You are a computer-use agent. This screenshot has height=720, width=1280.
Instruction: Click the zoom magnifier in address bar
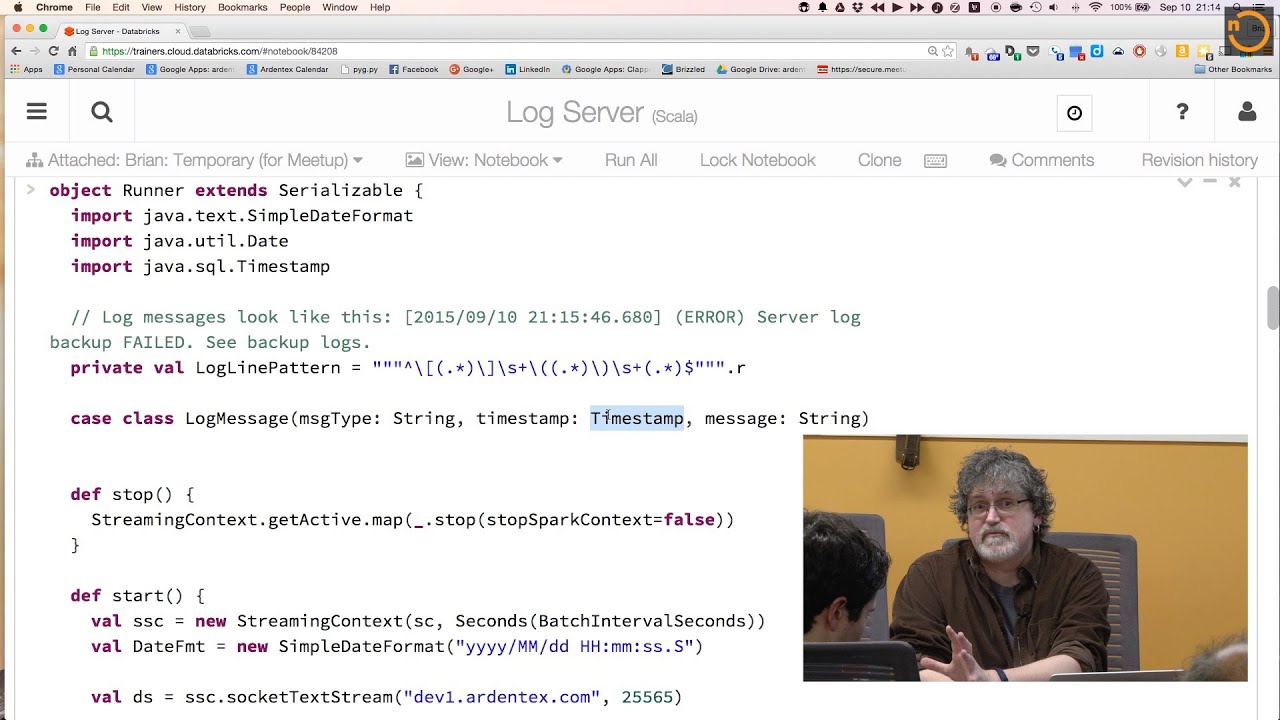click(x=933, y=51)
